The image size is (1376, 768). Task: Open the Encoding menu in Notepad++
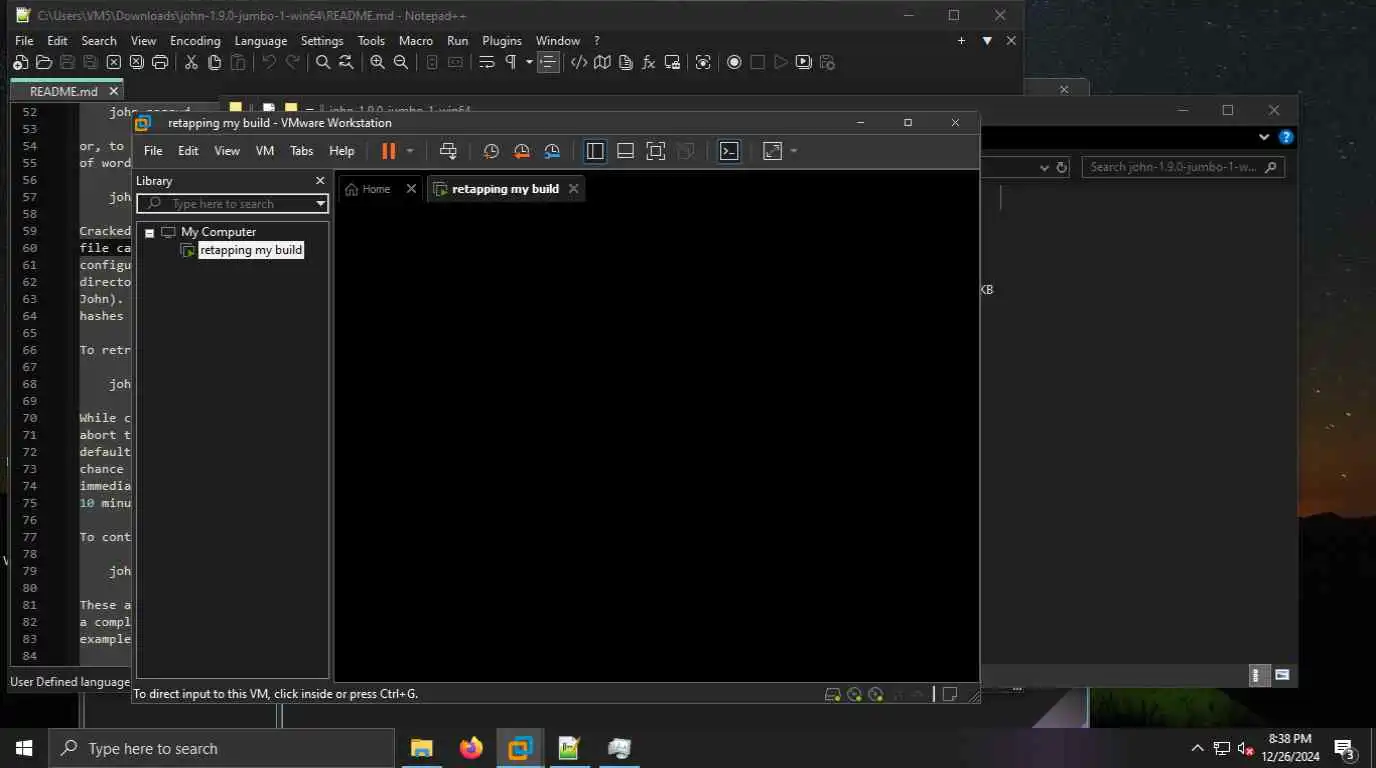(x=195, y=41)
